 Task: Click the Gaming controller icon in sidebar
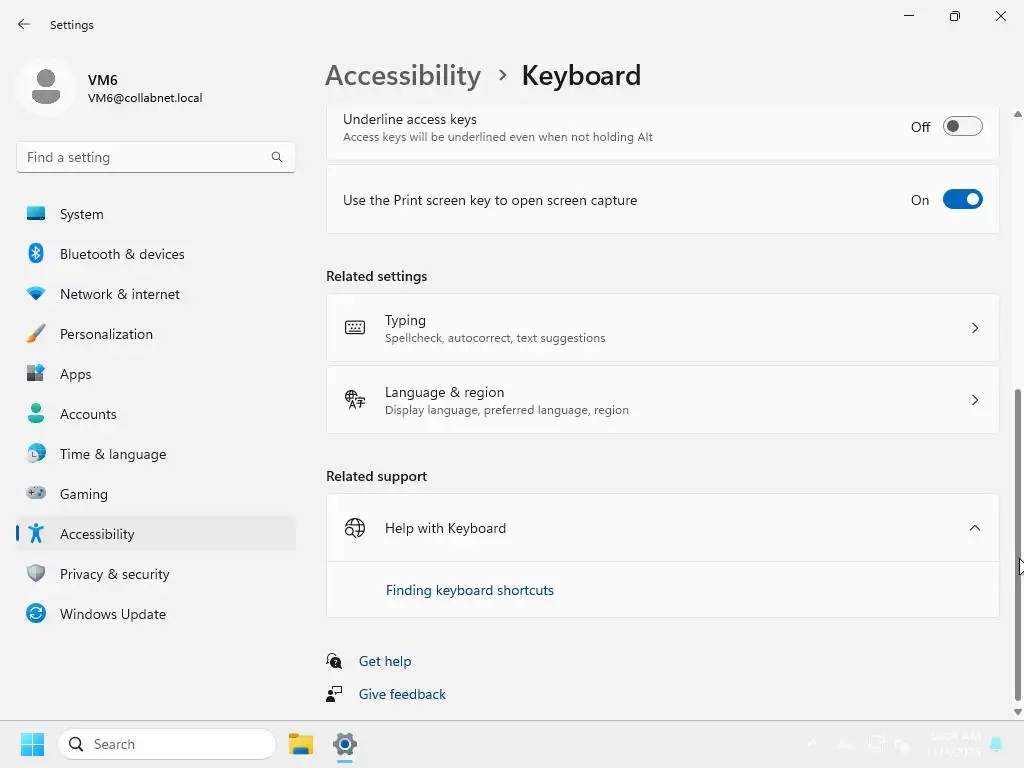tap(36, 494)
